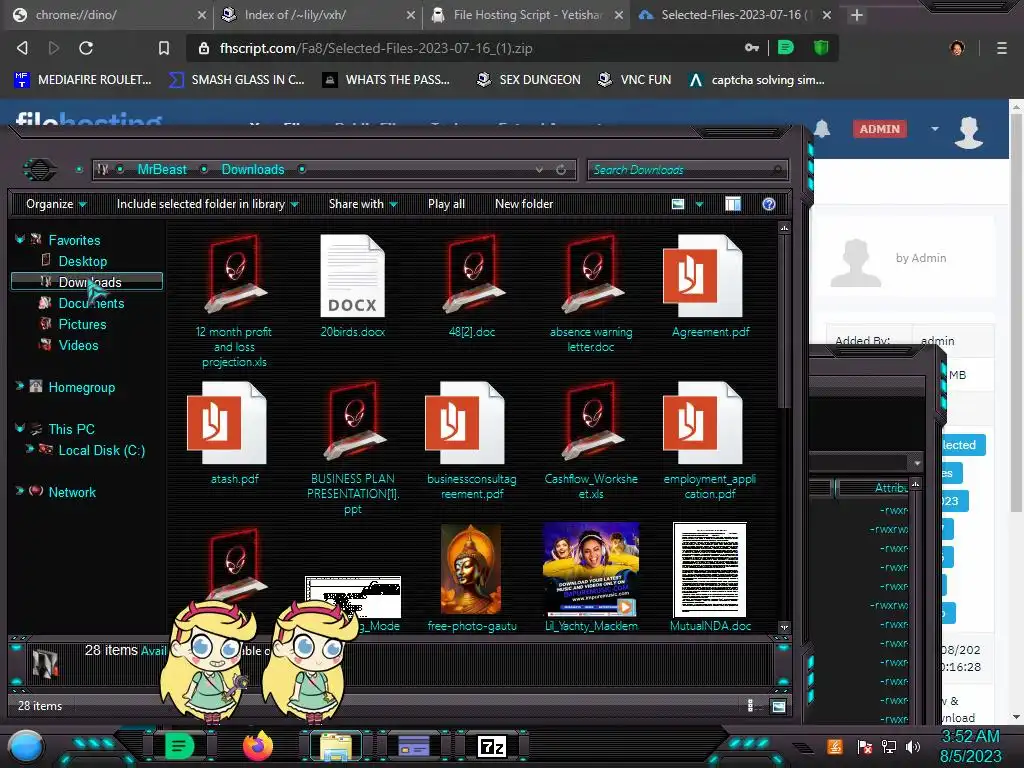Select 12 month profit and loss projection.xls
1024x768 pixels.
coord(234,301)
